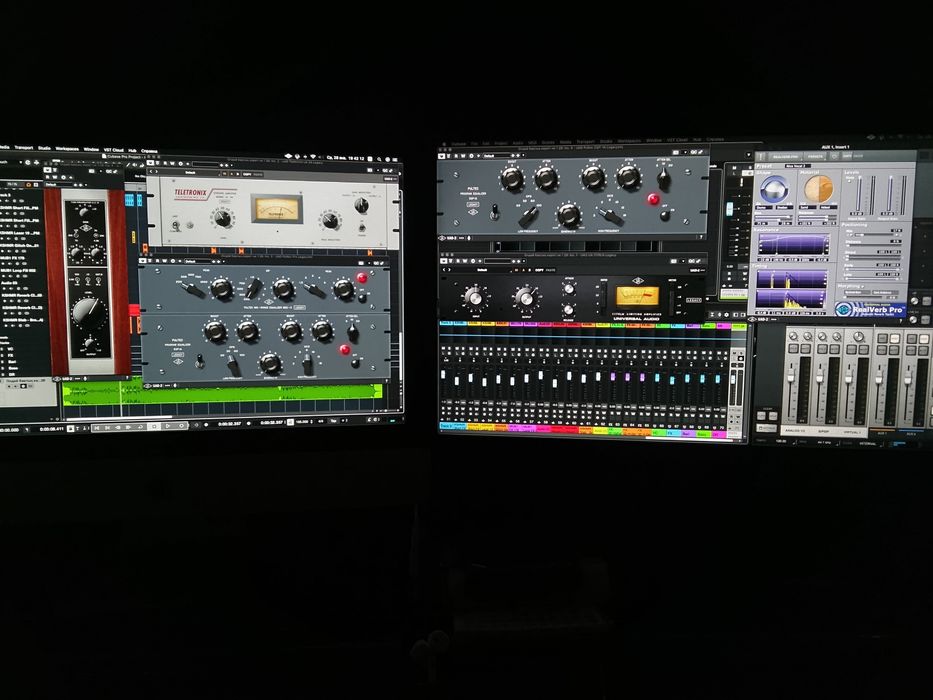The height and width of the screenshot is (700, 933).
Task: Adjust the RealVerb Pro Mix slider
Action: click(x=874, y=233)
